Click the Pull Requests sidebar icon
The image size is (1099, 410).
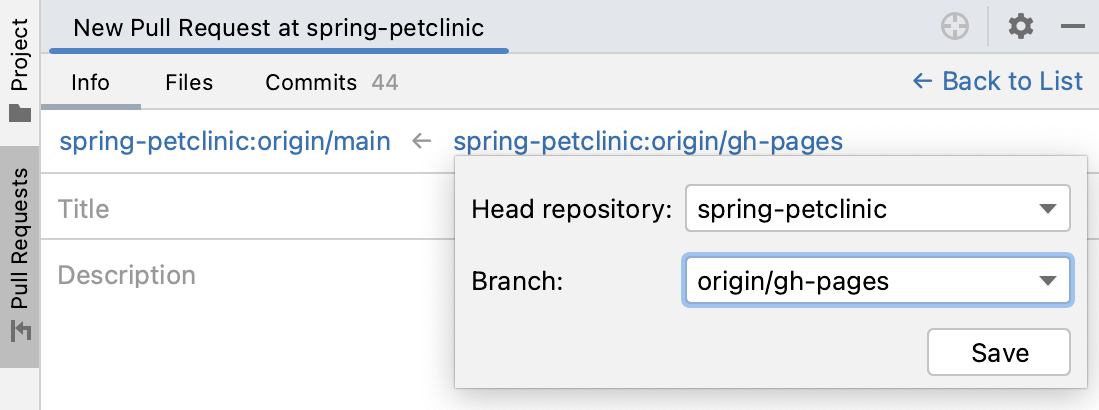click(x=20, y=331)
